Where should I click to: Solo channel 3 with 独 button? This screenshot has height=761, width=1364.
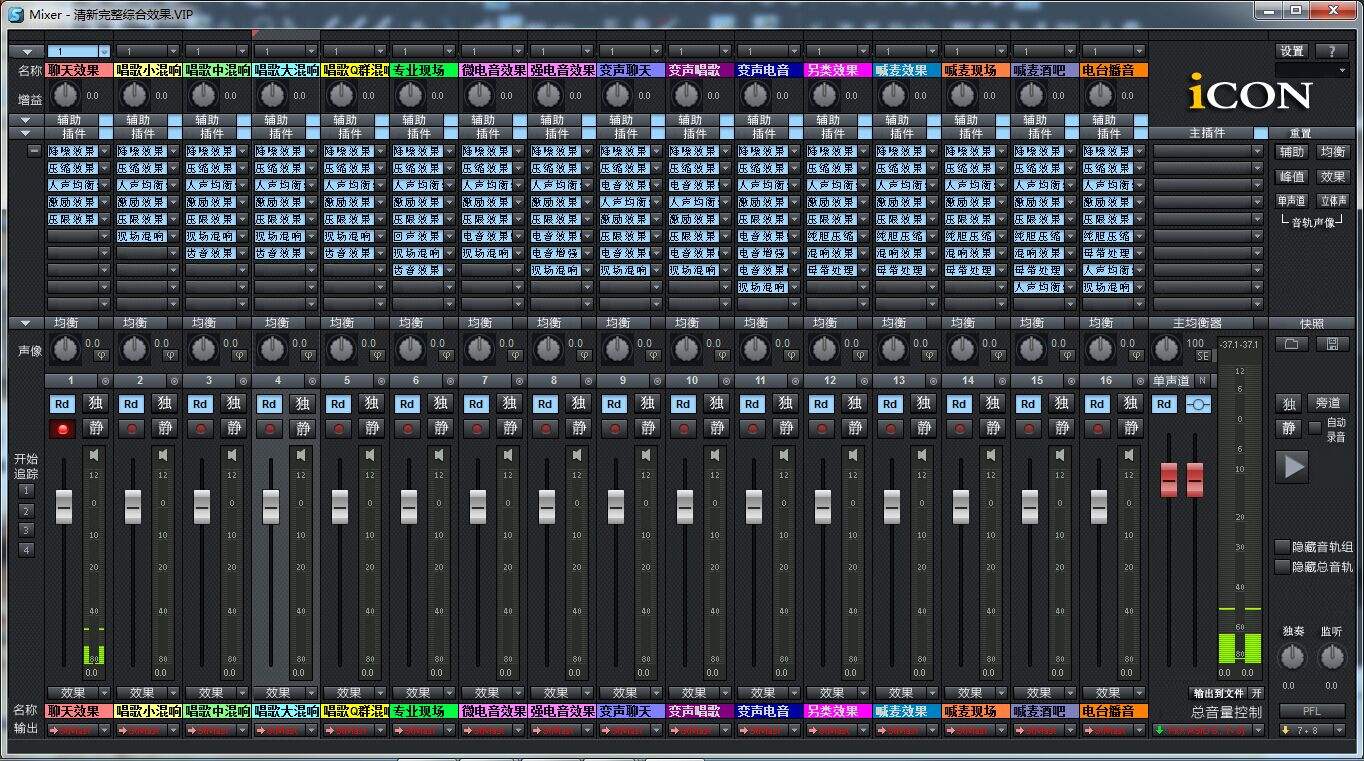point(233,403)
